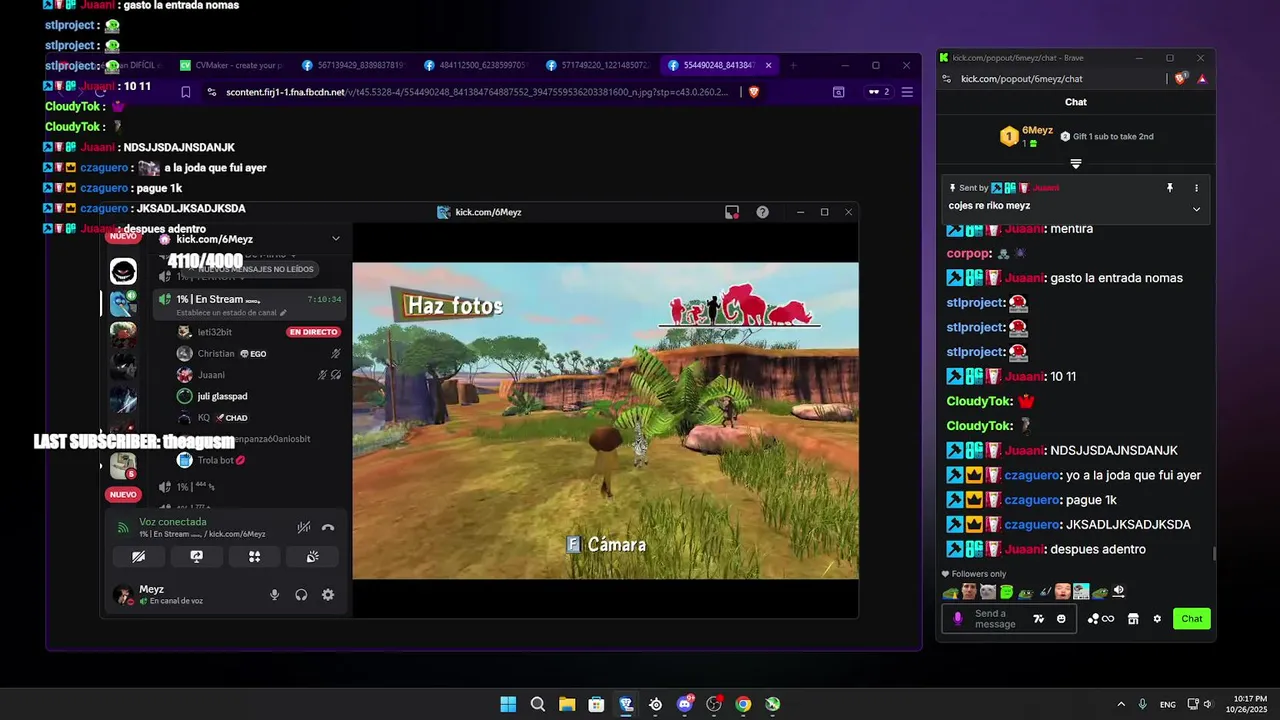Open Google Chrome from the taskbar
This screenshot has height=720, width=1280.
[x=743, y=704]
